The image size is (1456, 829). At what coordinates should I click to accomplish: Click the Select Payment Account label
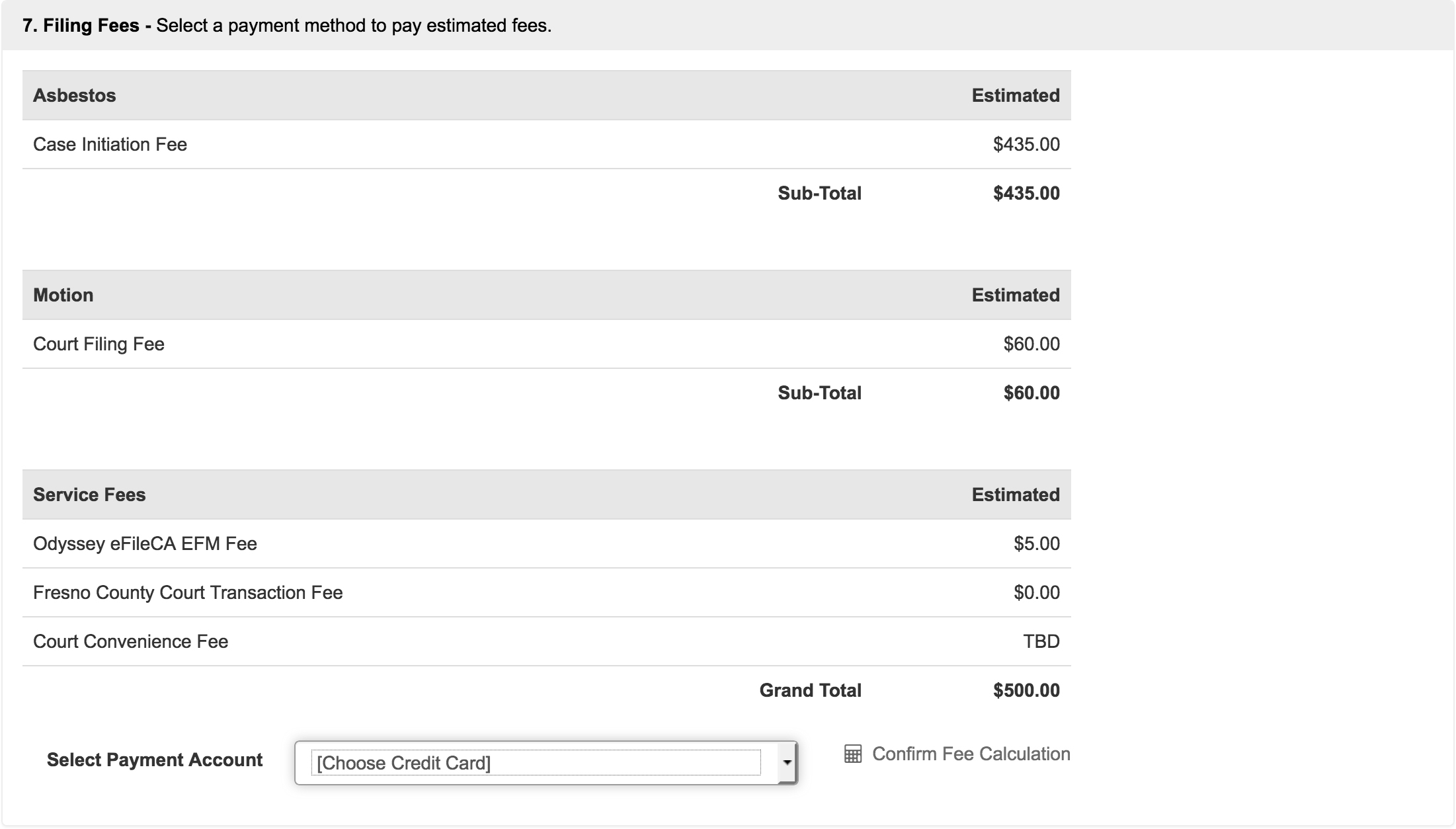point(155,760)
